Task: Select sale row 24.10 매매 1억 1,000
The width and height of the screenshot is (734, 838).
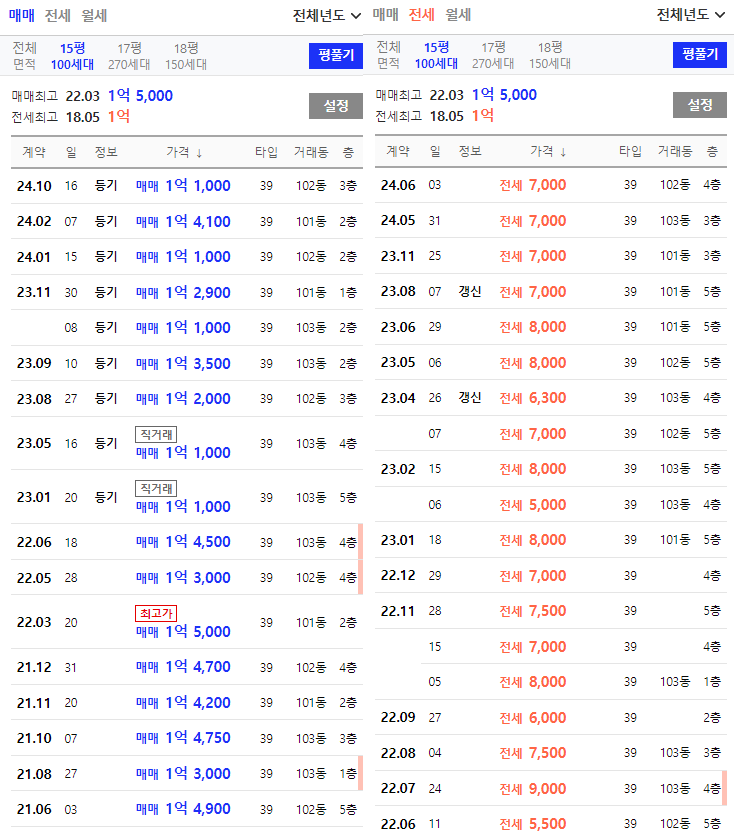Action: click(187, 186)
